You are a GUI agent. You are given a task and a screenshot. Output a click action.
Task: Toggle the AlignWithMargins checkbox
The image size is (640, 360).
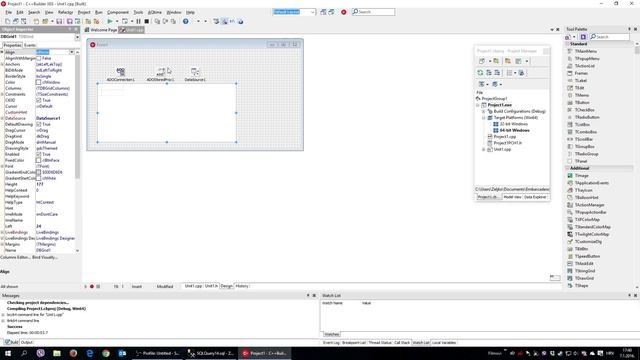39,58
